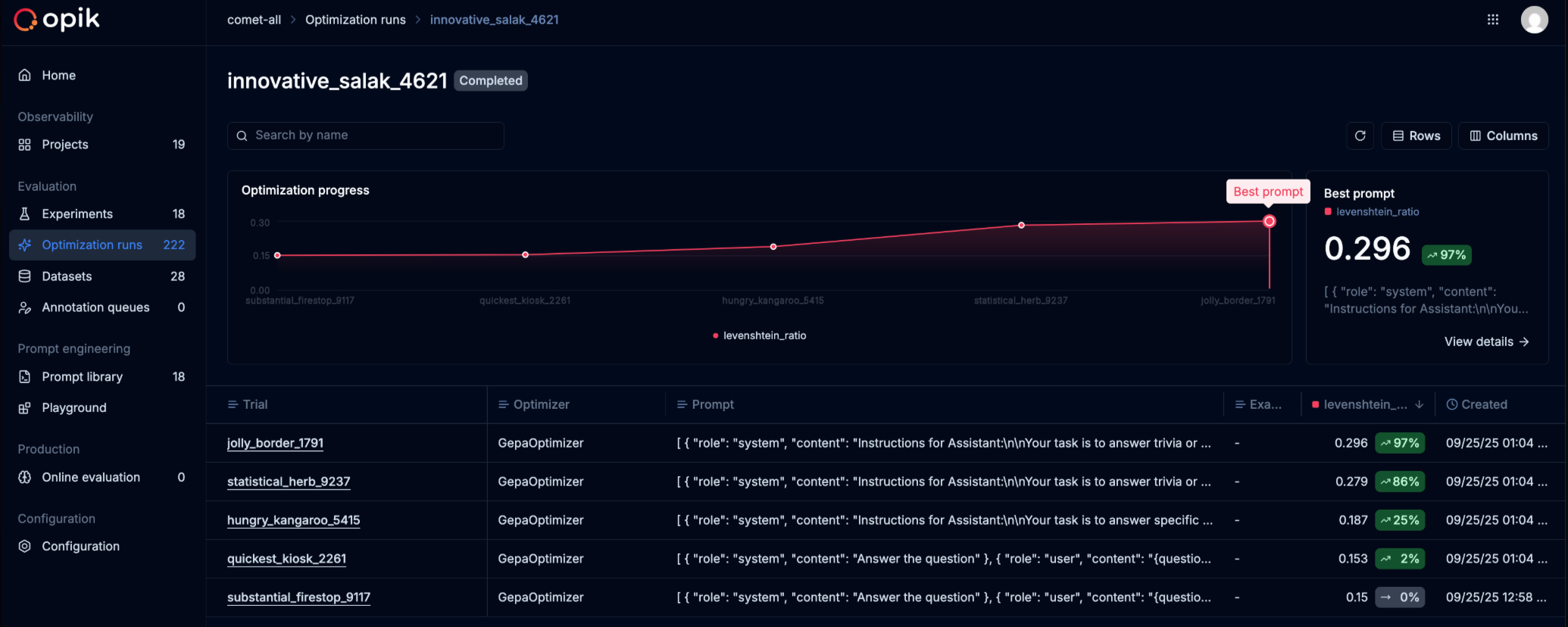Sort by levenshtein_ratio column arrow

point(1419,404)
